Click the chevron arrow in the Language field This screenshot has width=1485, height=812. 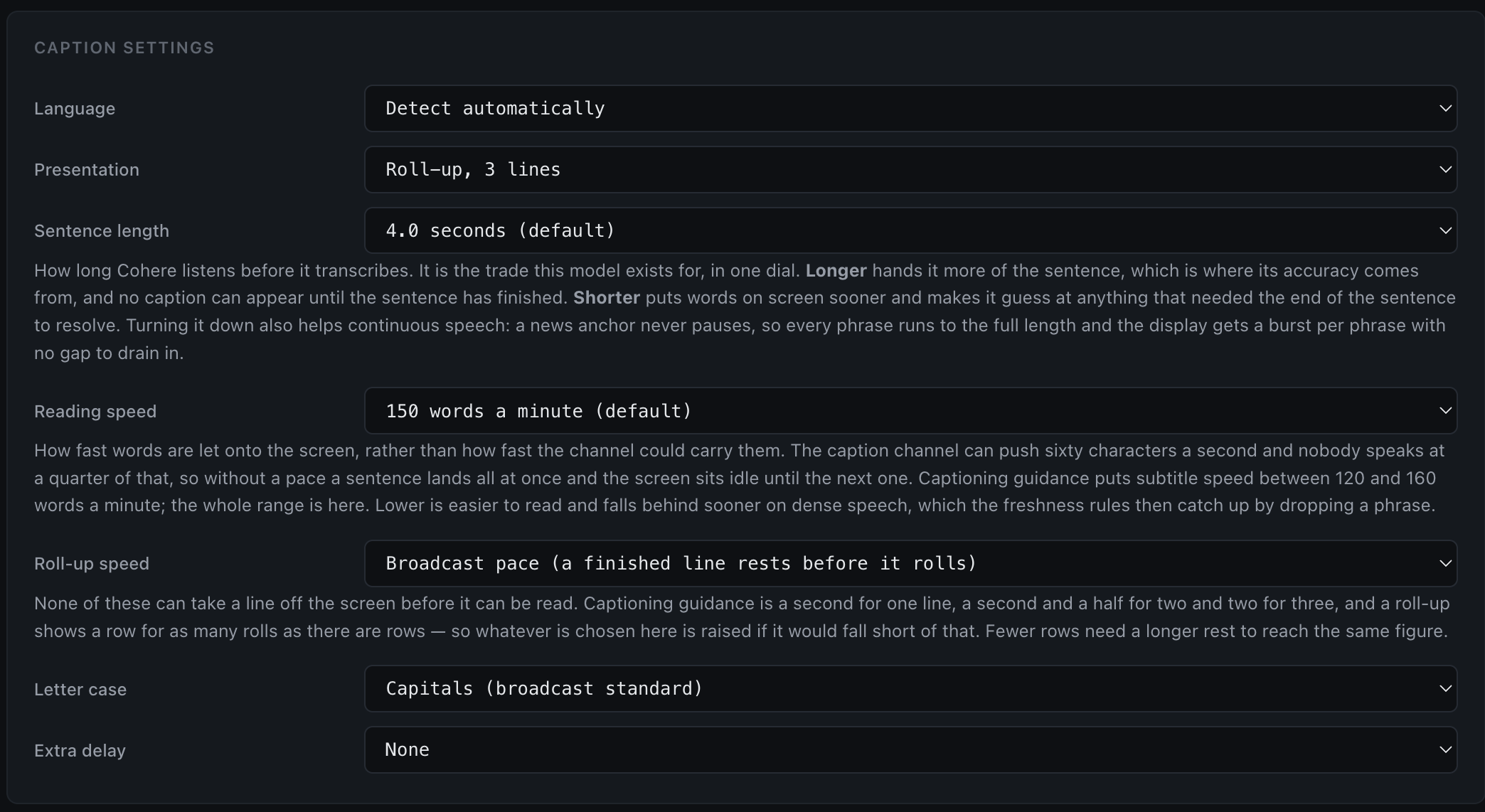[1445, 108]
